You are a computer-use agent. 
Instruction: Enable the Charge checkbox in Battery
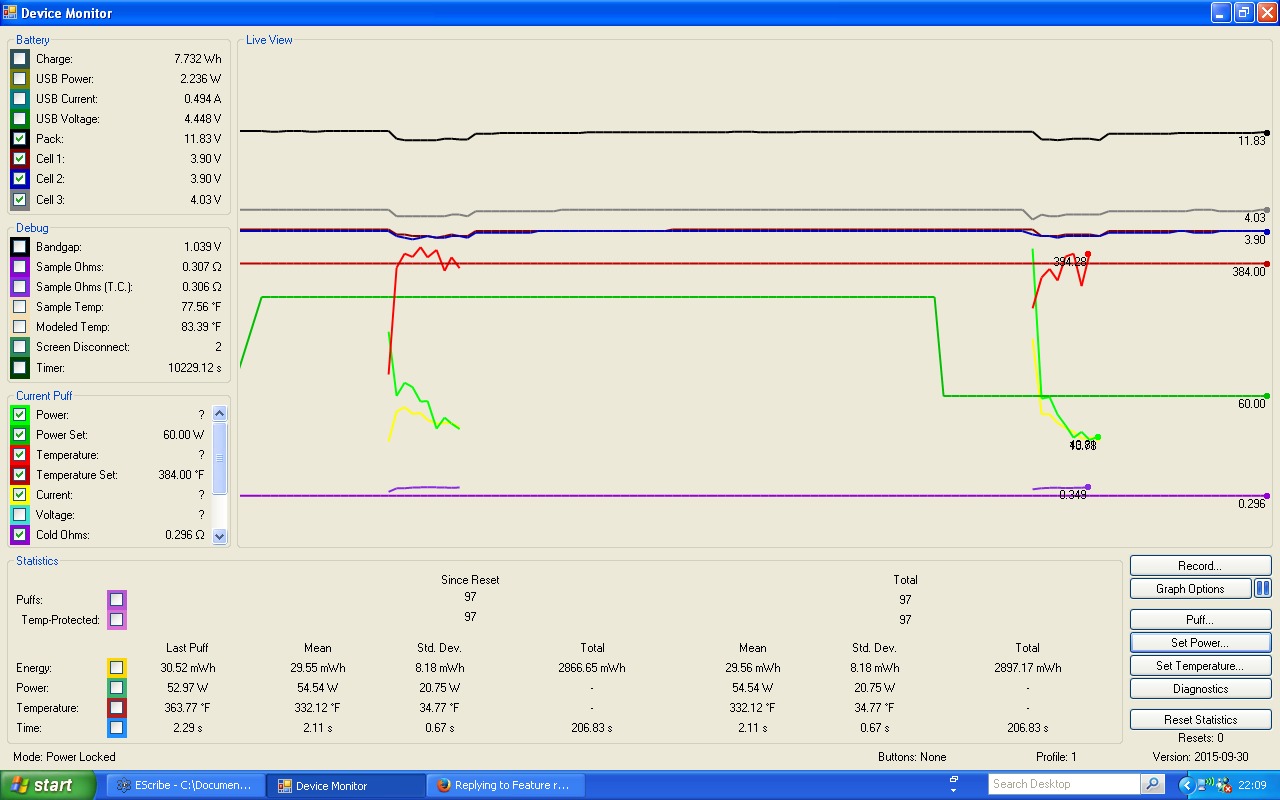pyautogui.click(x=20, y=59)
